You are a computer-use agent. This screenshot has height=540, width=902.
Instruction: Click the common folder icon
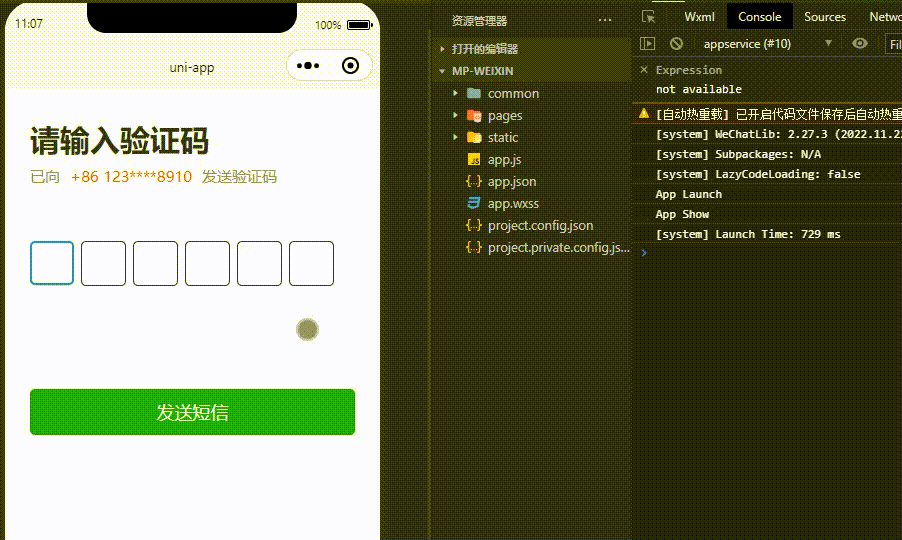(x=474, y=93)
